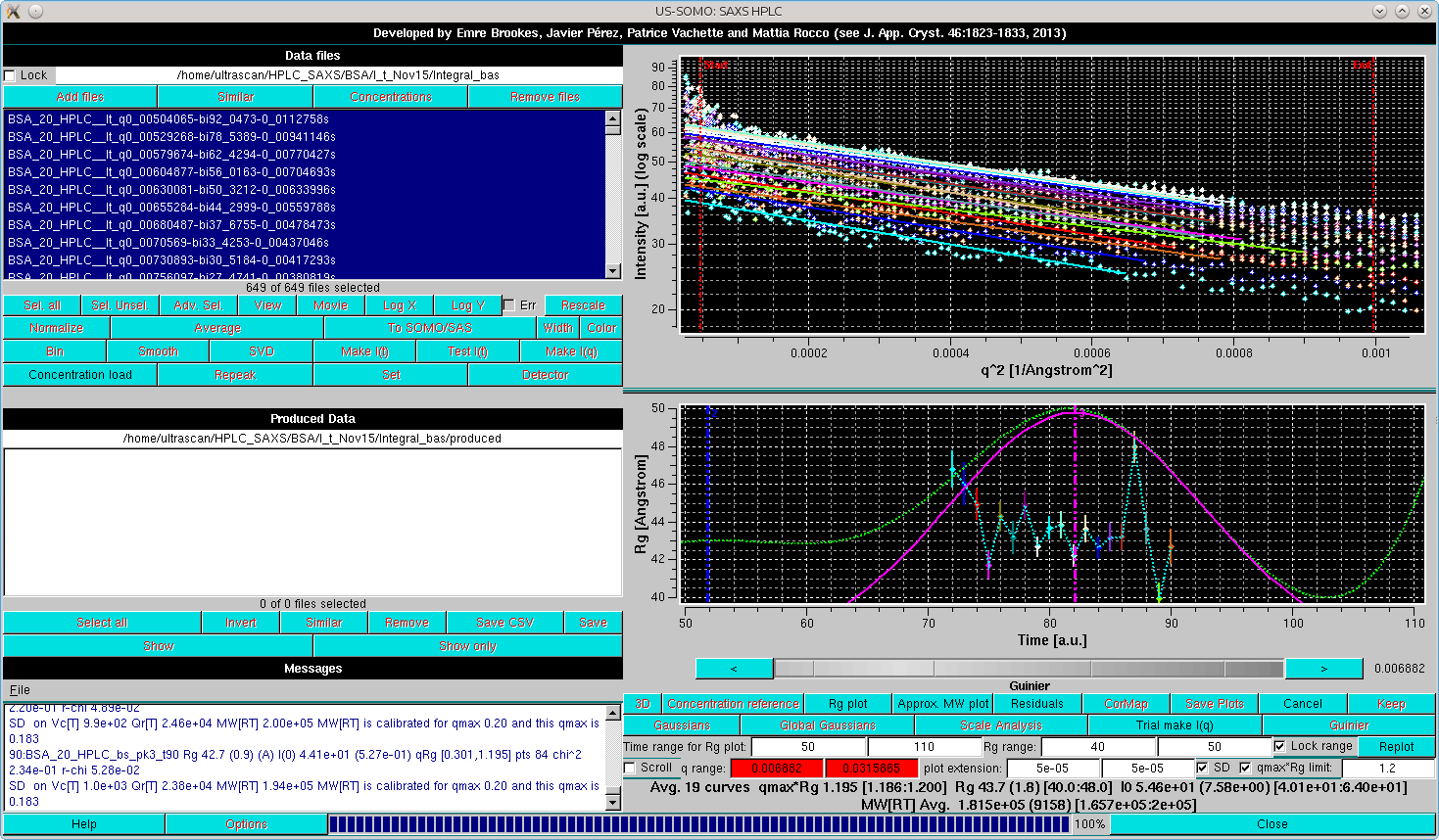Open the File menu in Messages
Screen dimensions: 1439x840
[20, 690]
